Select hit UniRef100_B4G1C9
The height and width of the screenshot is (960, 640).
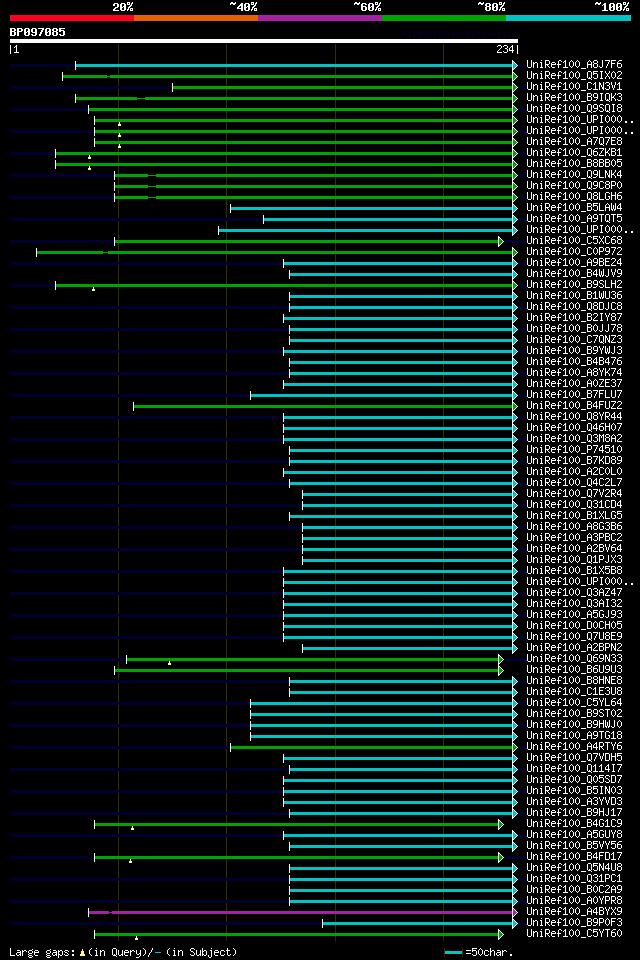point(574,823)
